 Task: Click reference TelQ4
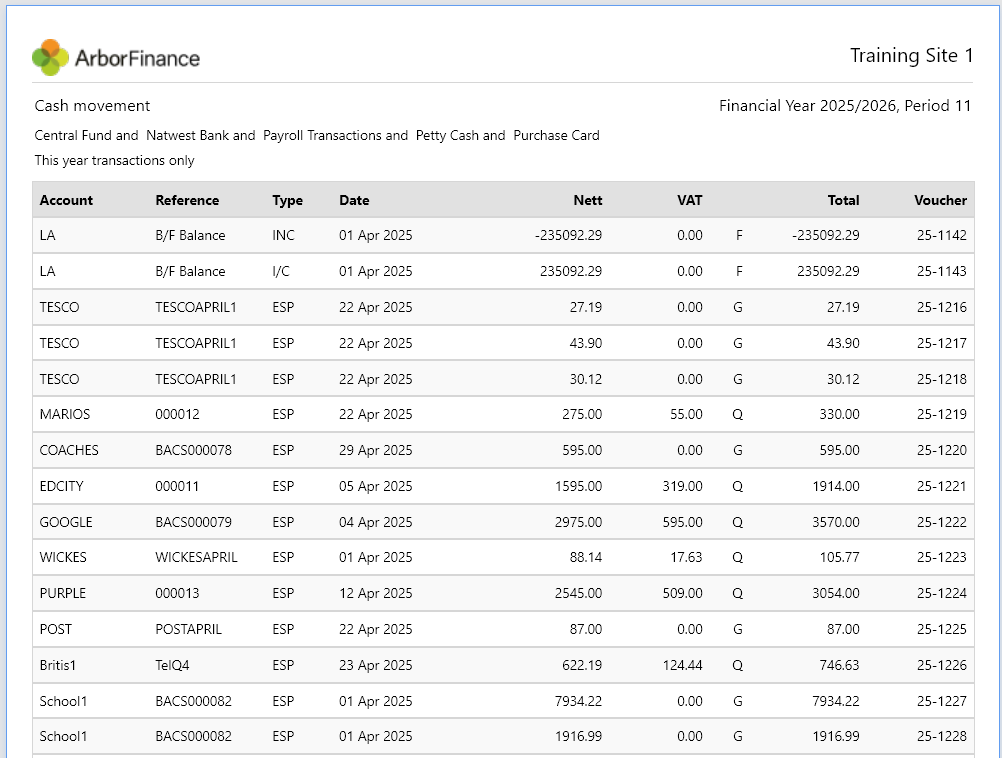click(173, 665)
